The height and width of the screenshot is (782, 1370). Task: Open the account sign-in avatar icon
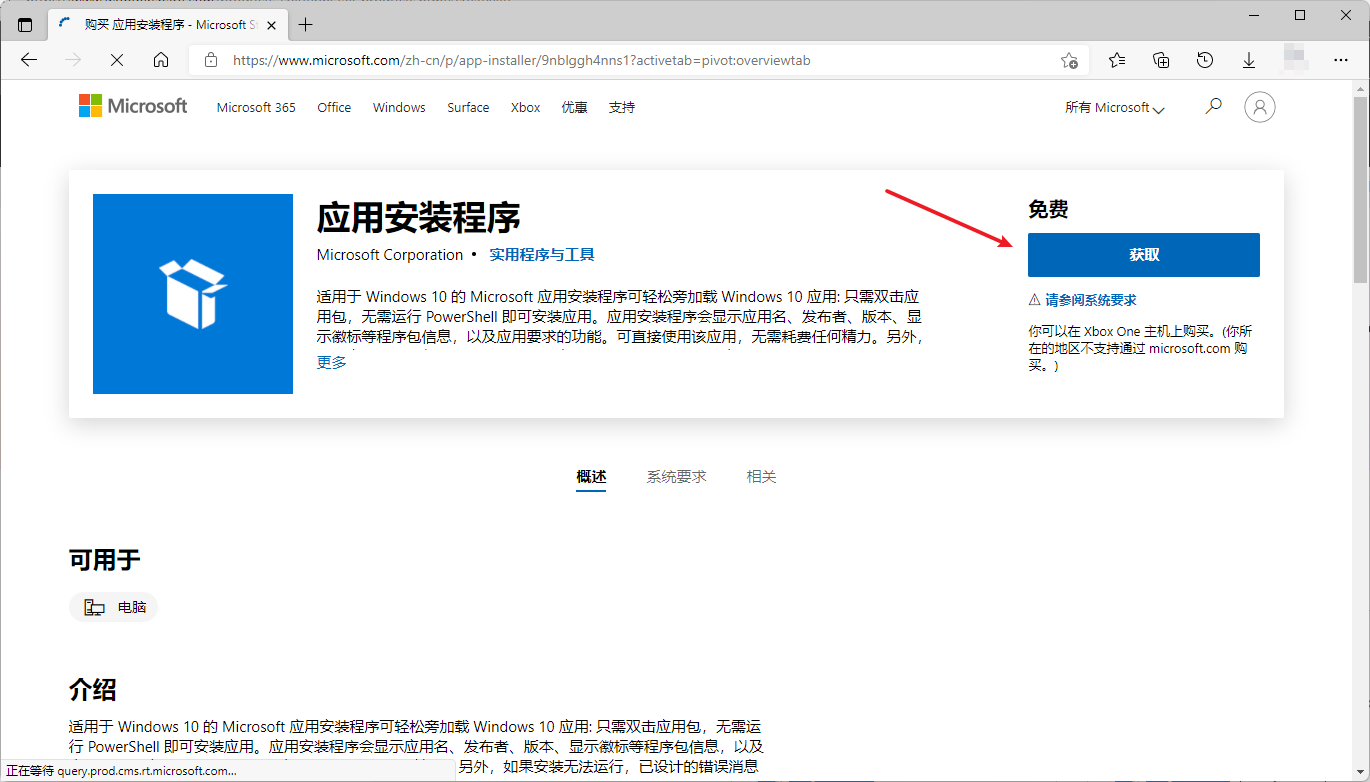pos(1260,107)
